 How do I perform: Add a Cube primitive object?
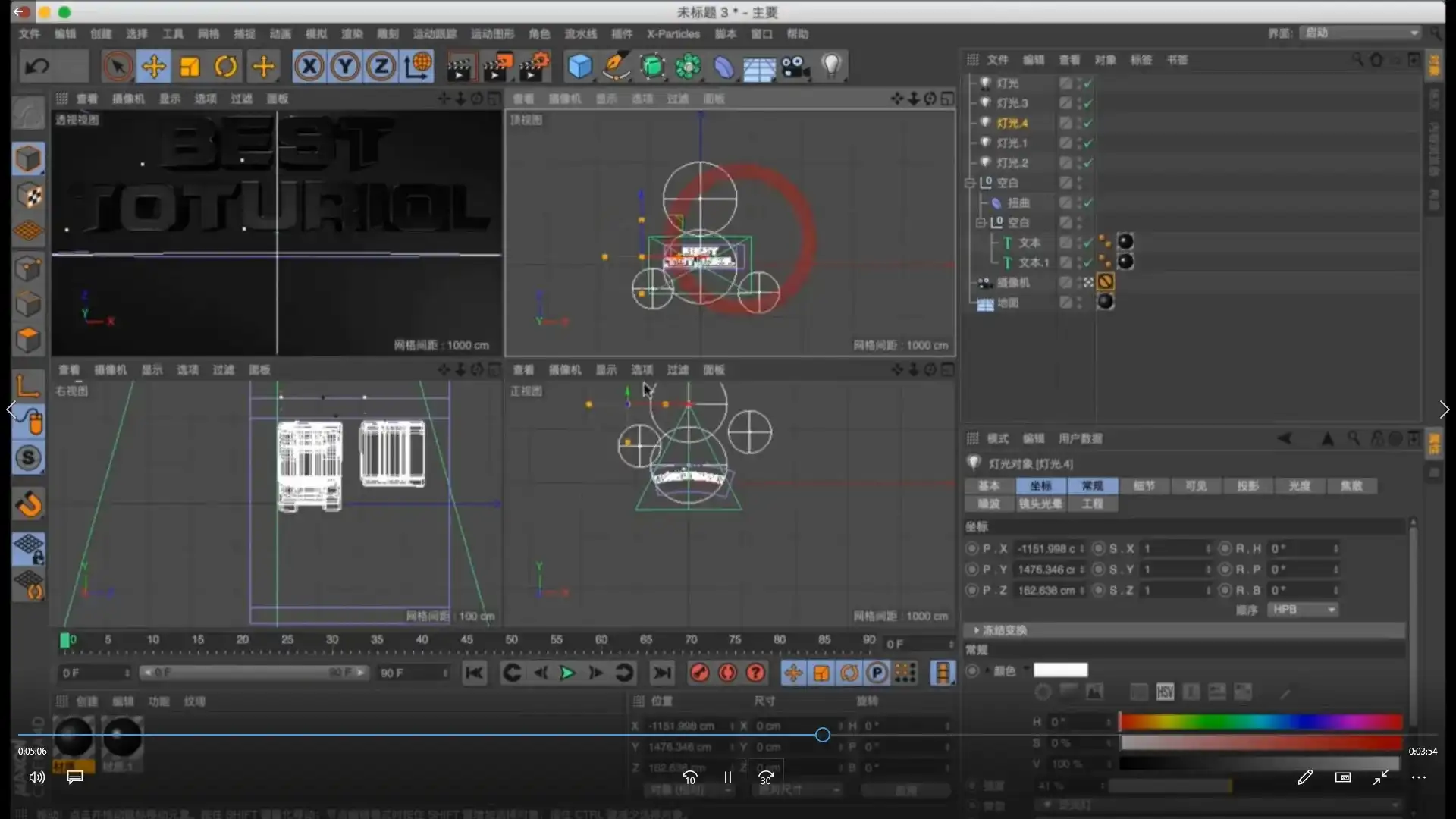(x=580, y=67)
